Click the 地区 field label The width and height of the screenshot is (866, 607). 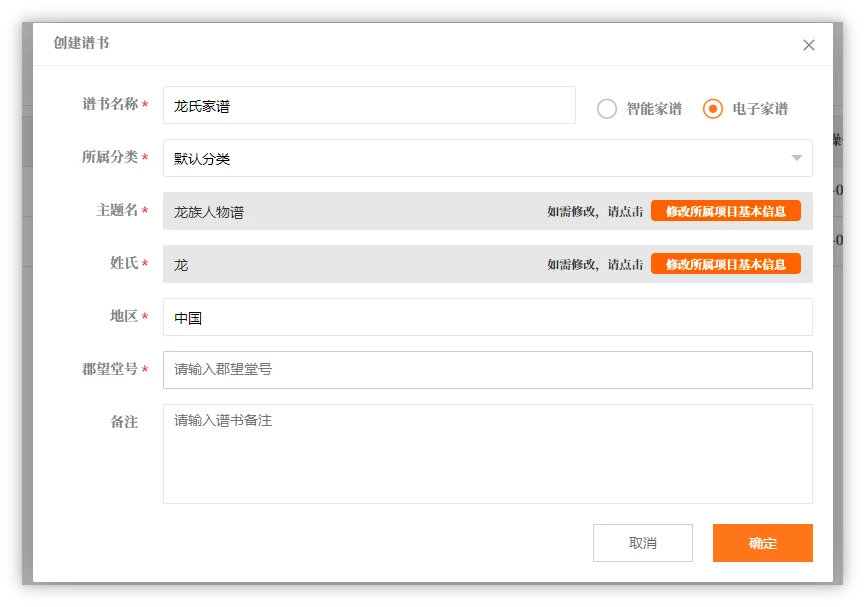pos(124,316)
